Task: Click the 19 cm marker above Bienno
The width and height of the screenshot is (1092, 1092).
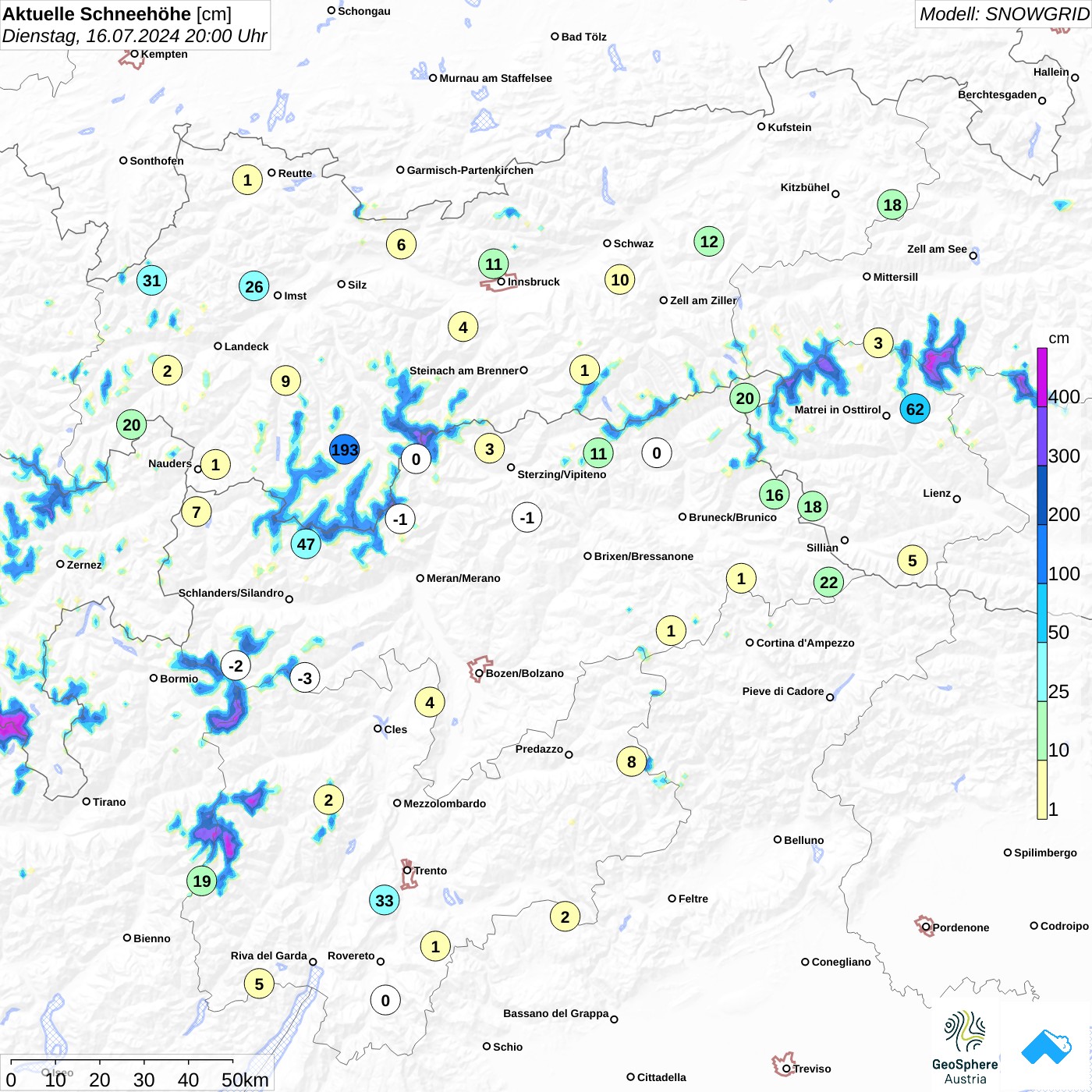Action: click(202, 881)
